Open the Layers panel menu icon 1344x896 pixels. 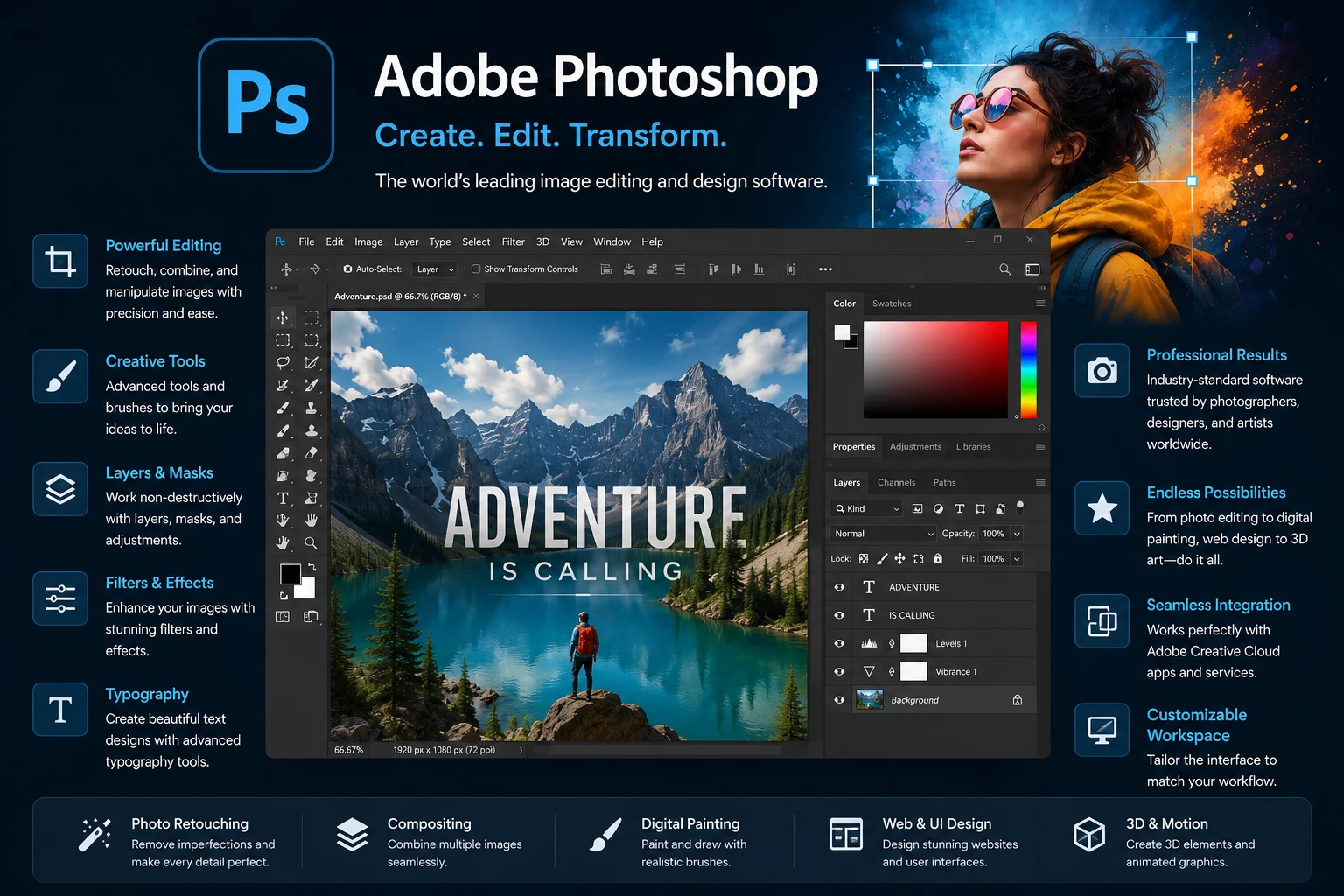pos(1040,482)
